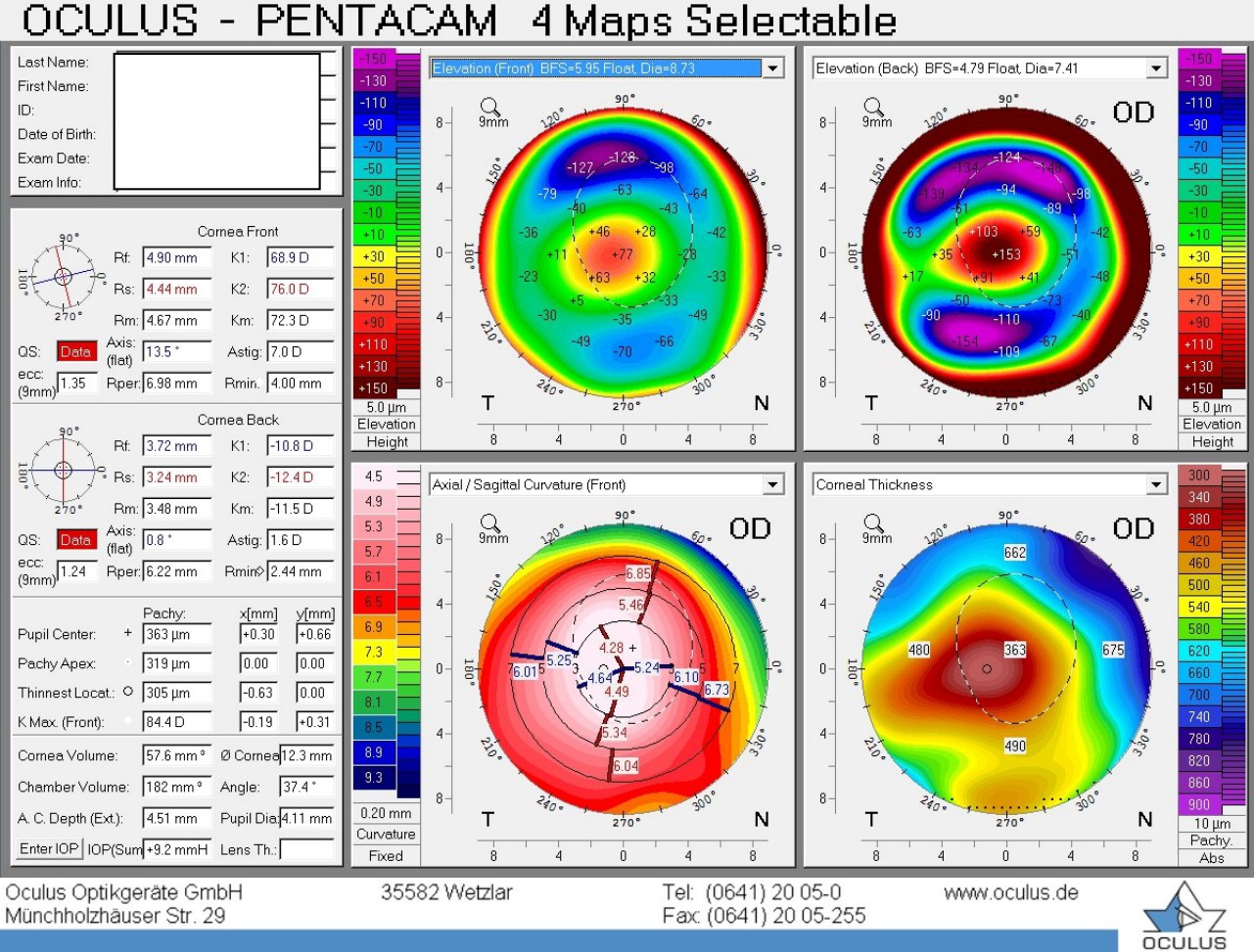Click the 675 value on thickness map
This screenshot has height=952, width=1254.
1113,650
